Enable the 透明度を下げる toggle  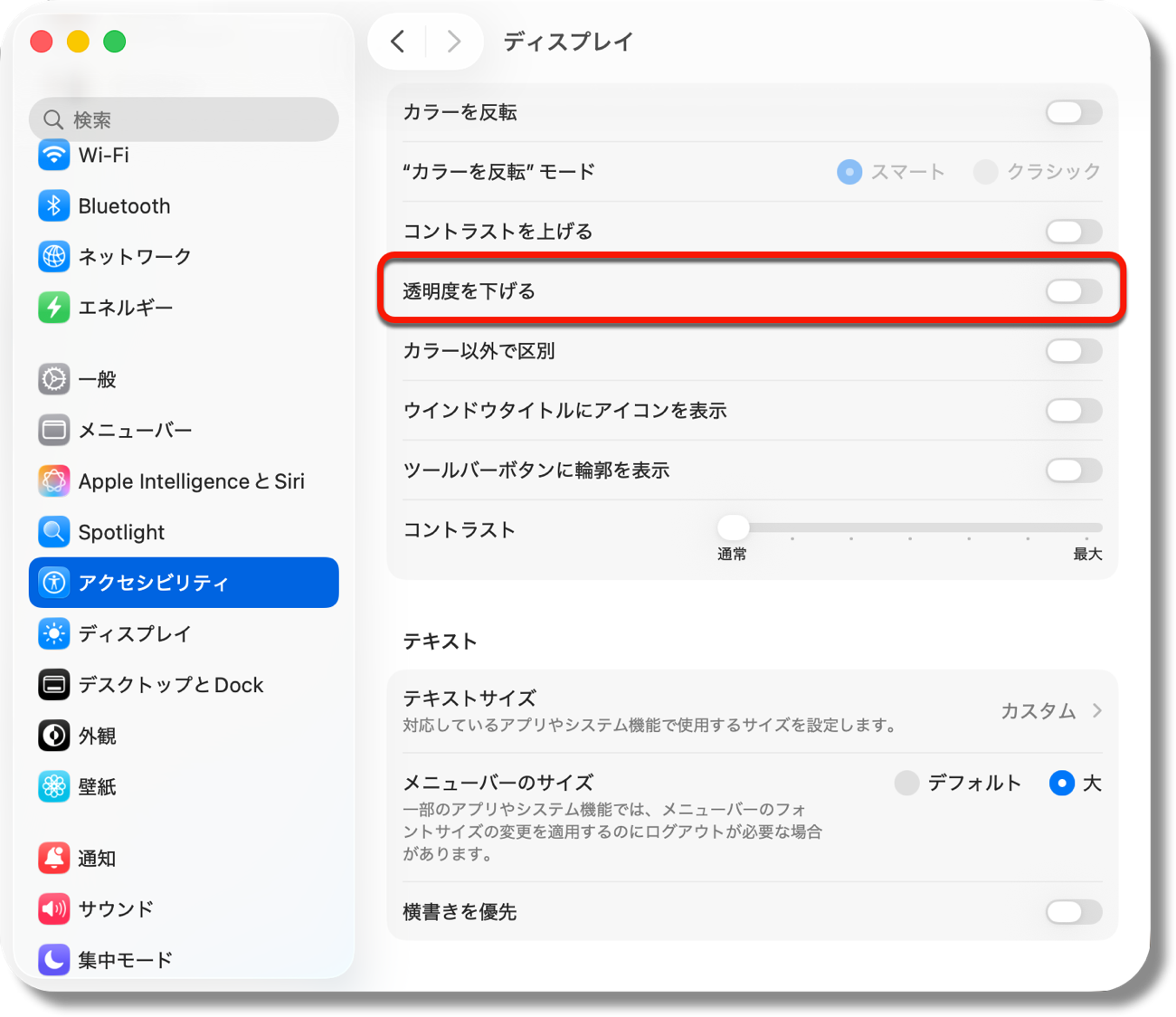click(1073, 291)
